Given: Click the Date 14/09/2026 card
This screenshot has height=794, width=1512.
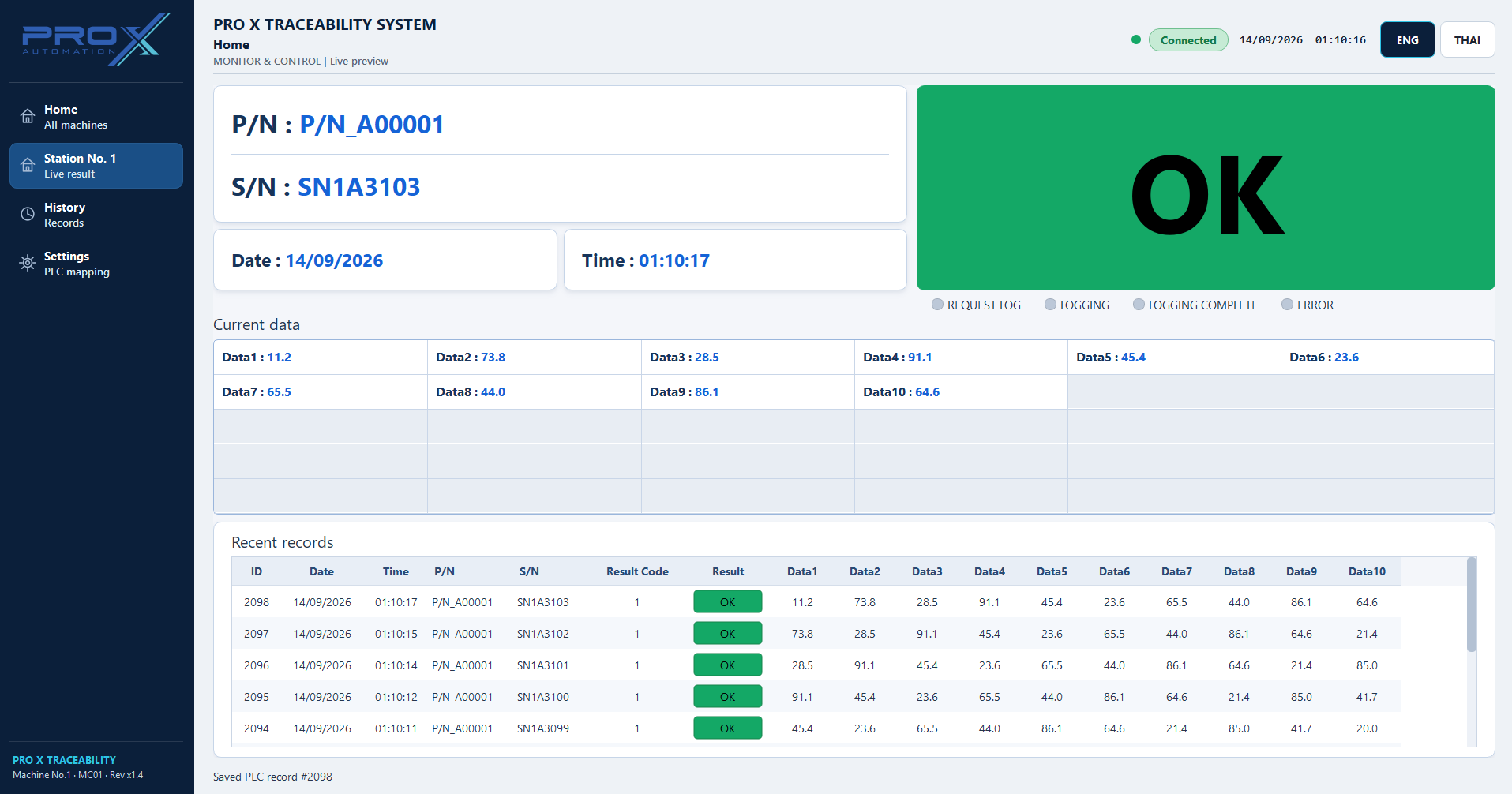Looking at the screenshot, I should pos(385,260).
